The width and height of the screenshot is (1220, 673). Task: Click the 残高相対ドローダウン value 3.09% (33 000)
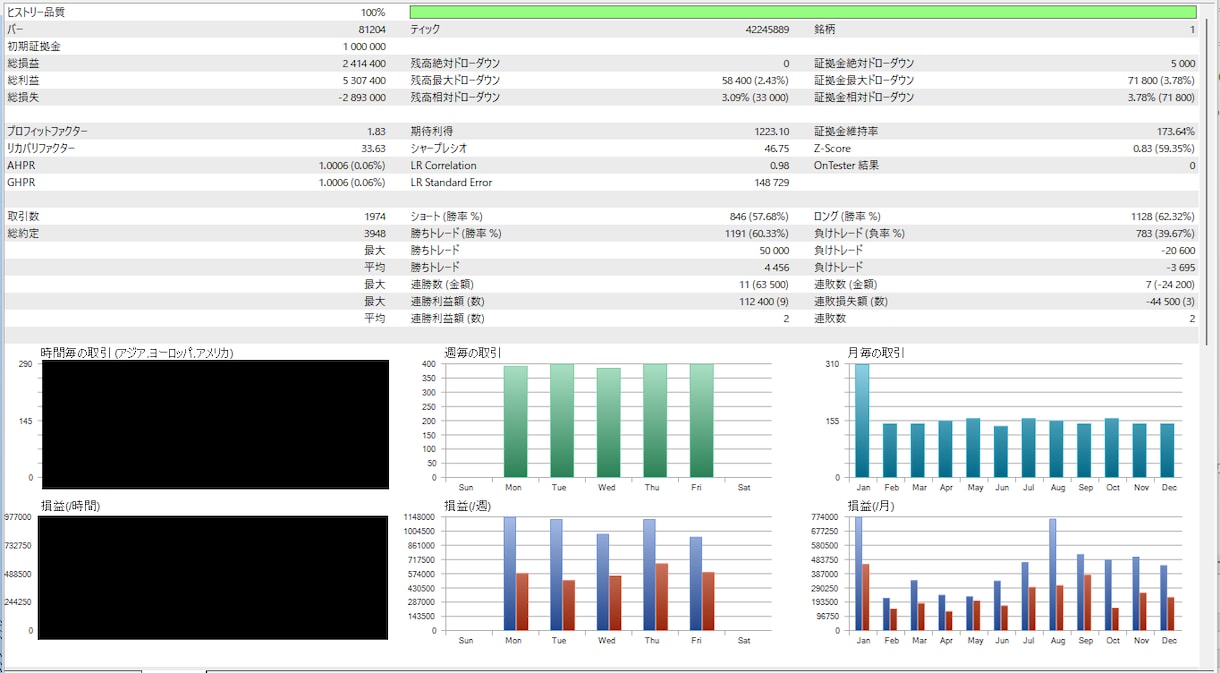tap(755, 97)
